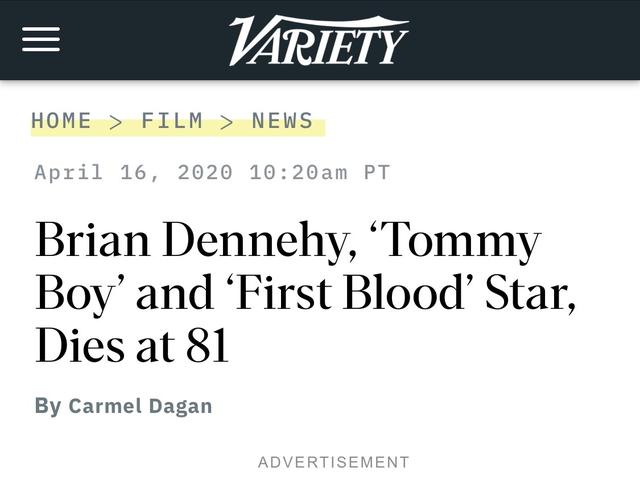
Task: Click the Variety logo
Action: (x=319, y=40)
